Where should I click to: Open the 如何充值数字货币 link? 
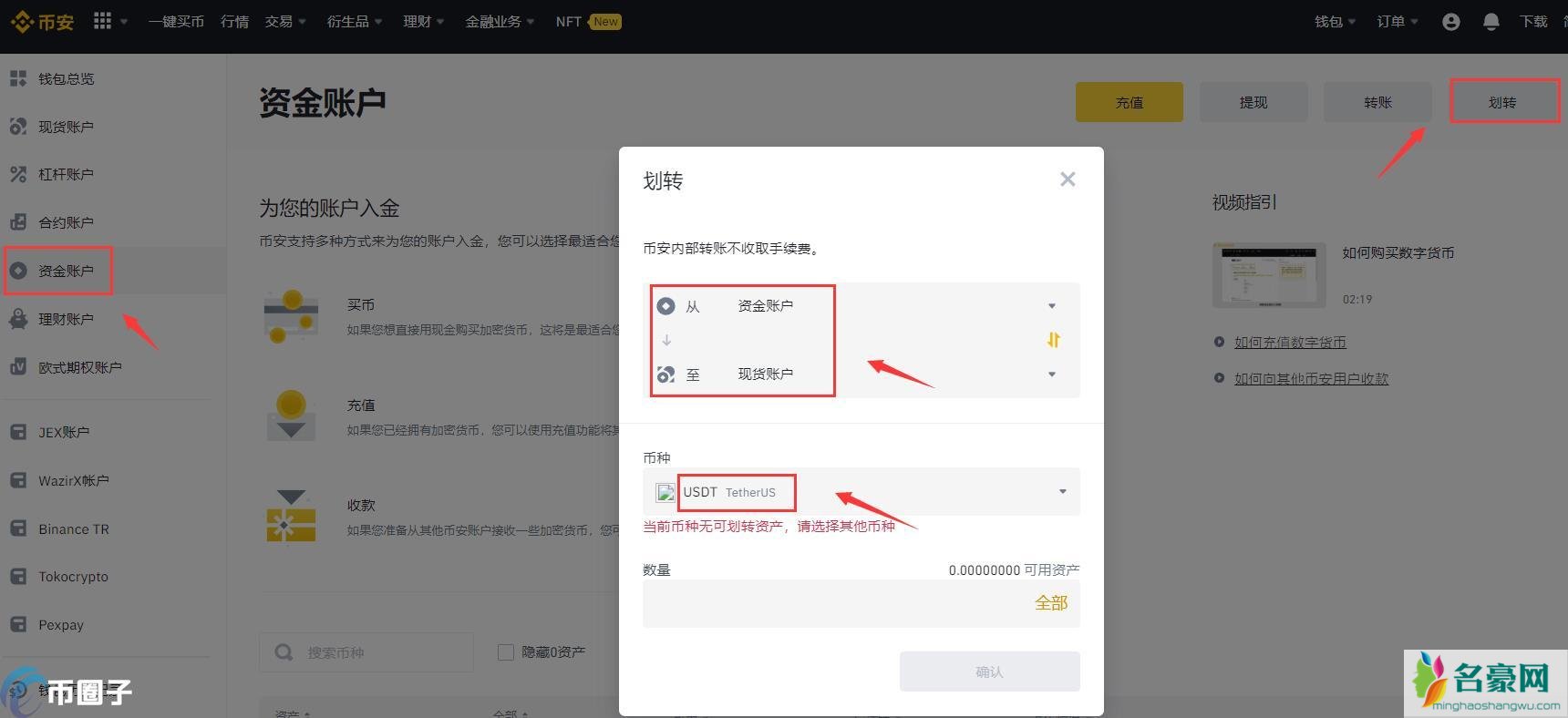click(1290, 343)
